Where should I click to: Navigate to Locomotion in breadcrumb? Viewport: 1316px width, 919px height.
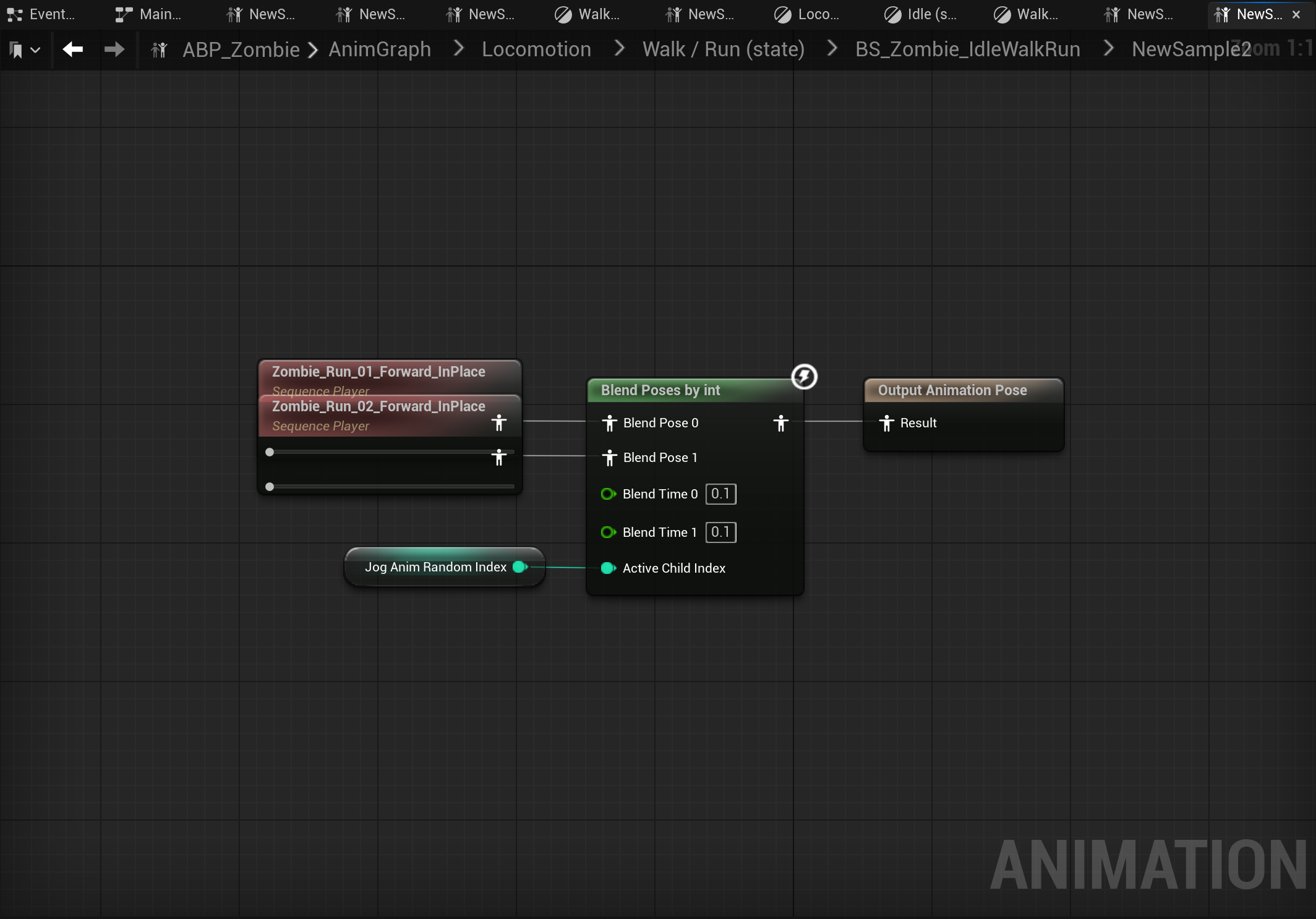click(536, 49)
